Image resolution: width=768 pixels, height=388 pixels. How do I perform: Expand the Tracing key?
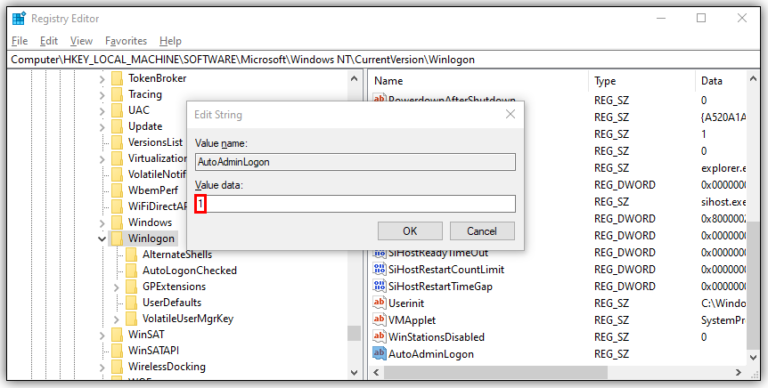click(102, 95)
